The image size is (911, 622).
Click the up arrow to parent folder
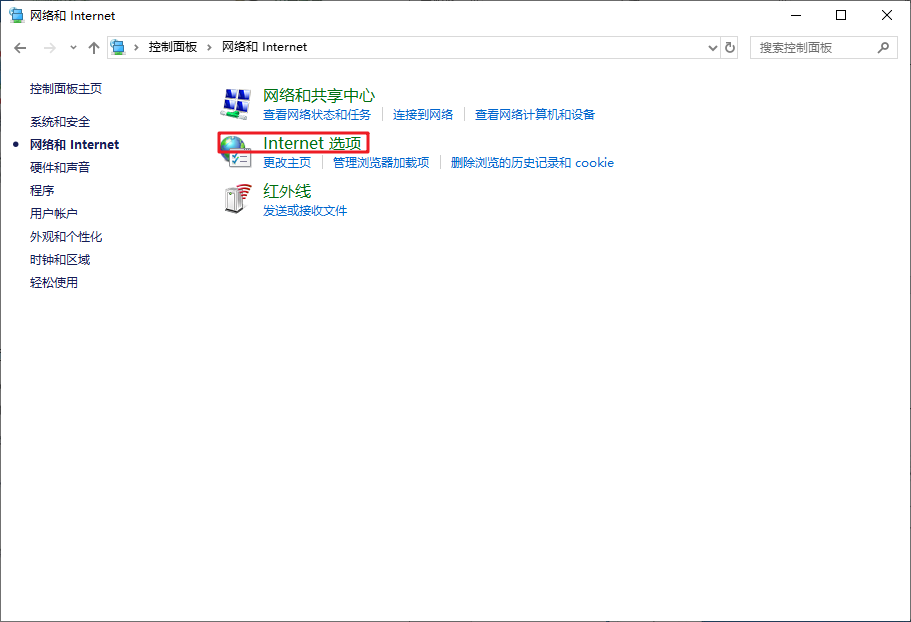[x=94, y=47]
